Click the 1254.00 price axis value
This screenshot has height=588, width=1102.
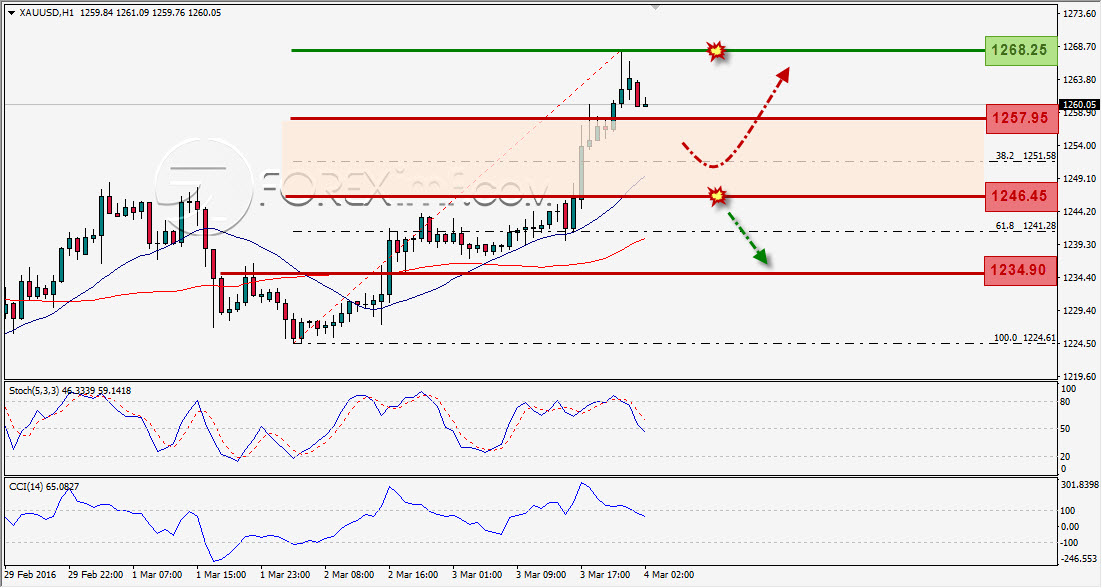tap(1080, 145)
